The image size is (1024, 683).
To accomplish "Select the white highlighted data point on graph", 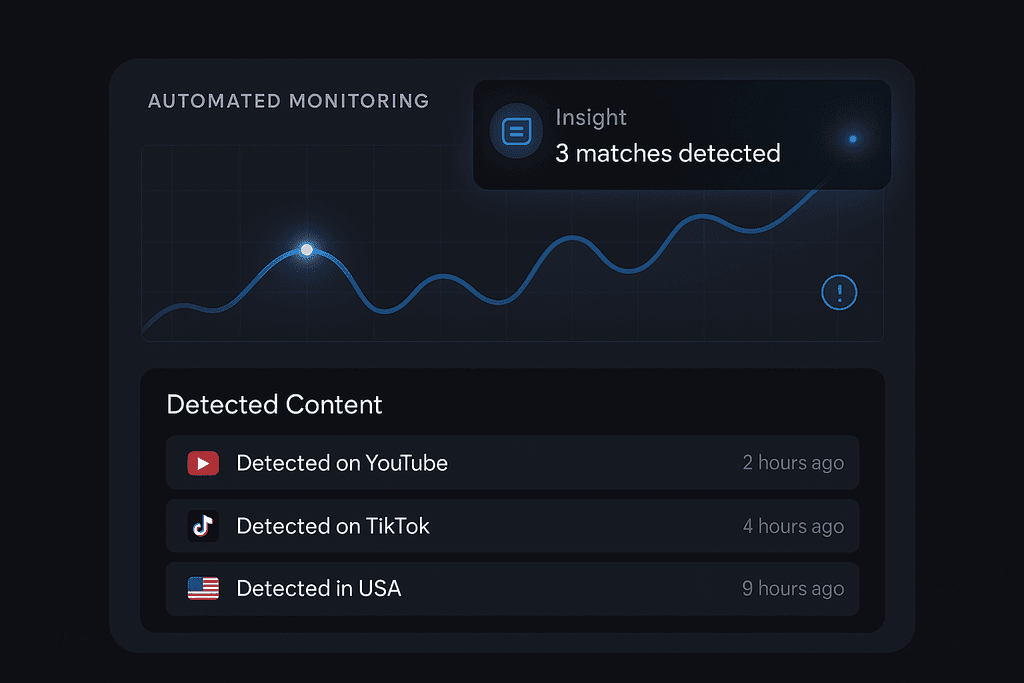I will (306, 249).
